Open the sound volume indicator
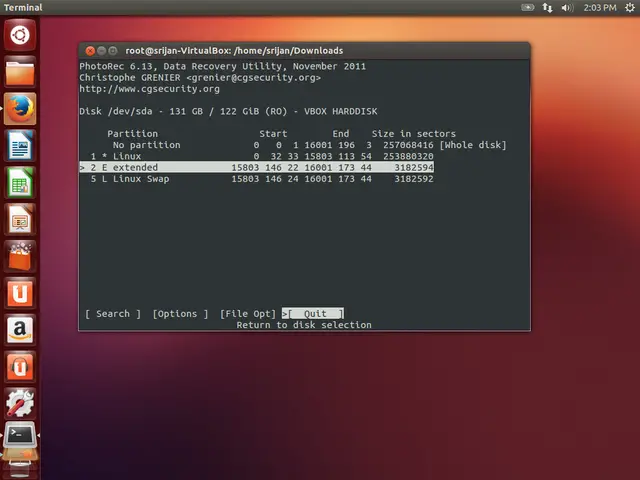 [567, 7]
